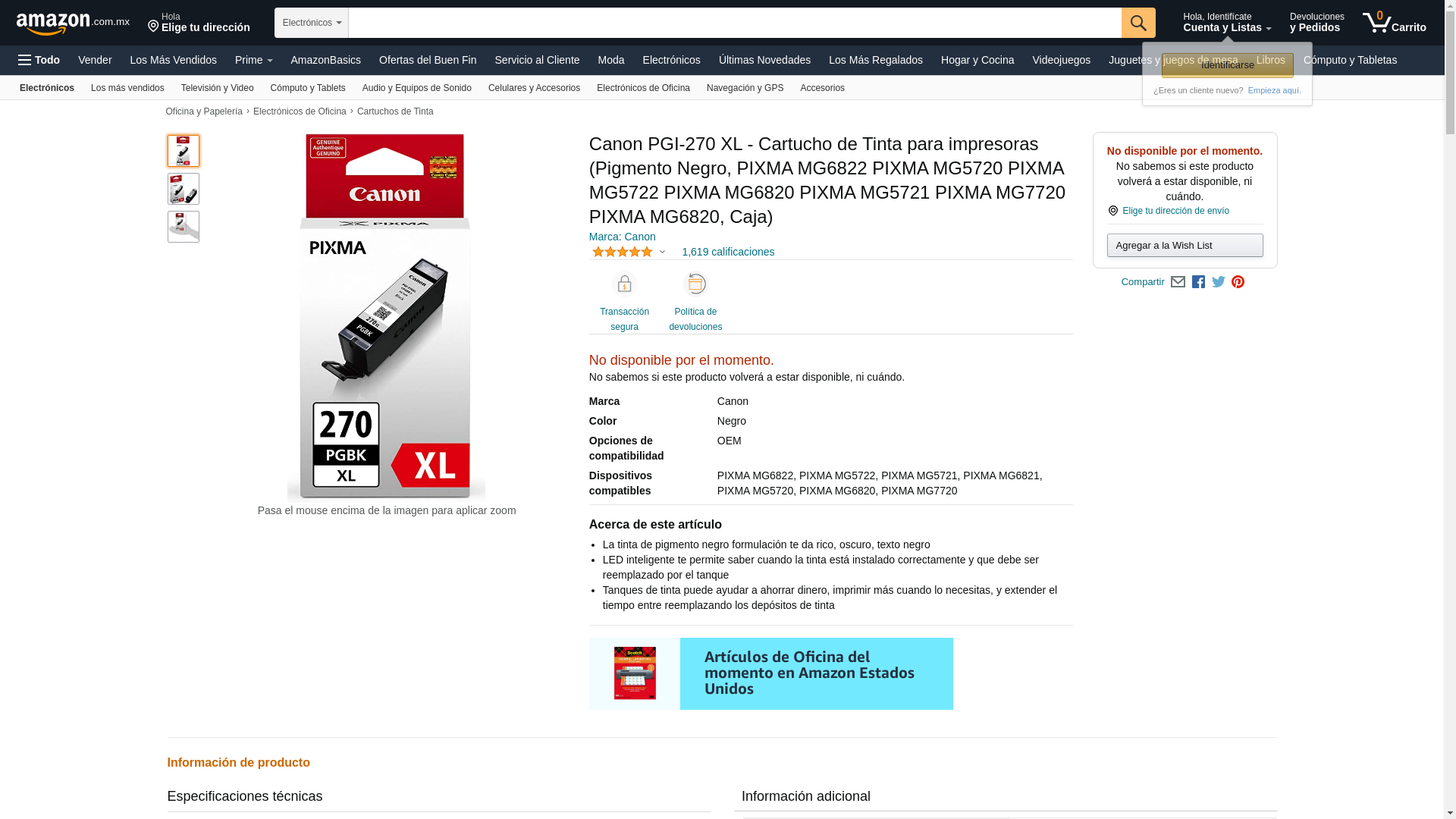Image resolution: width=1456 pixels, height=819 pixels.
Task: Expand the Electrónicos search category dropdown
Action: point(312,23)
